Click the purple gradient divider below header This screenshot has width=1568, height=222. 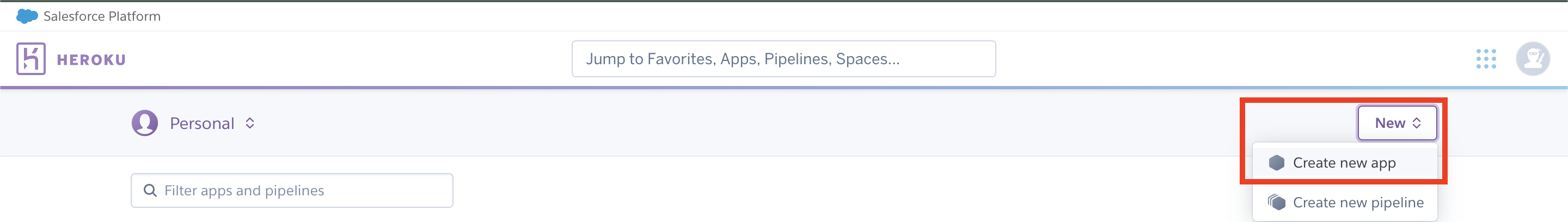click(x=784, y=88)
